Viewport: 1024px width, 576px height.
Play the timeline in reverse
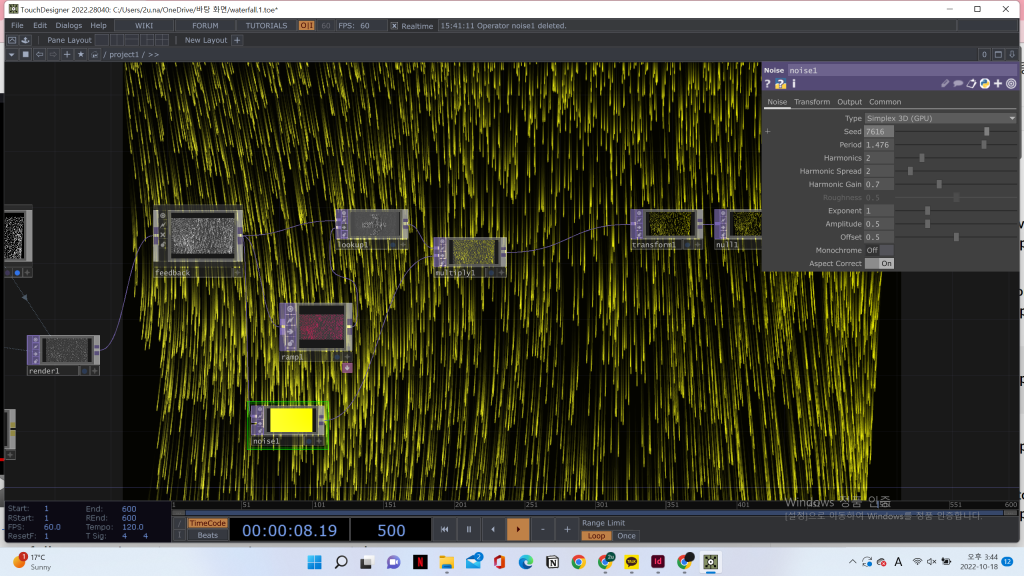point(493,530)
